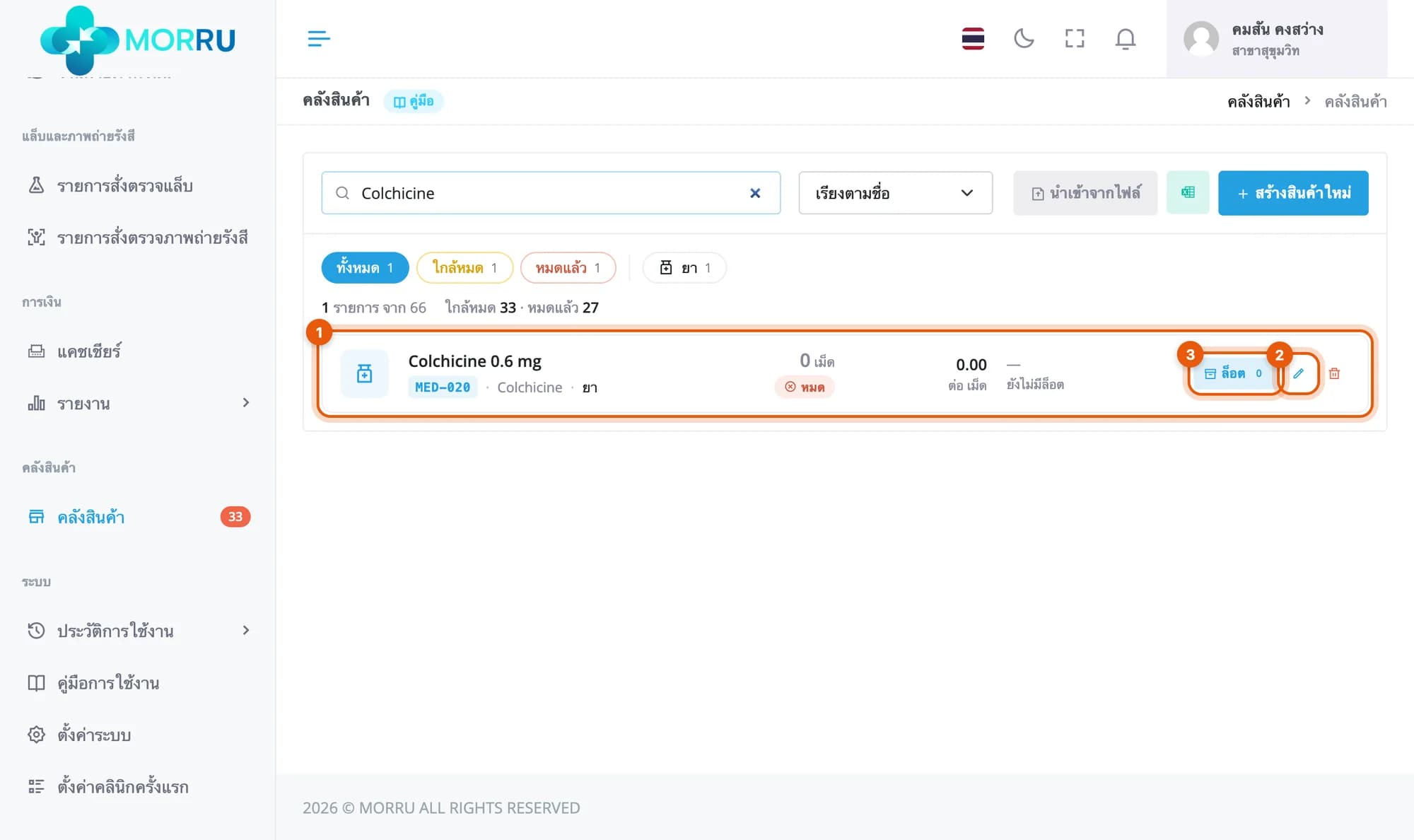Click in the Colchicine search field
Screen dimensions: 1414x840
tap(551, 193)
